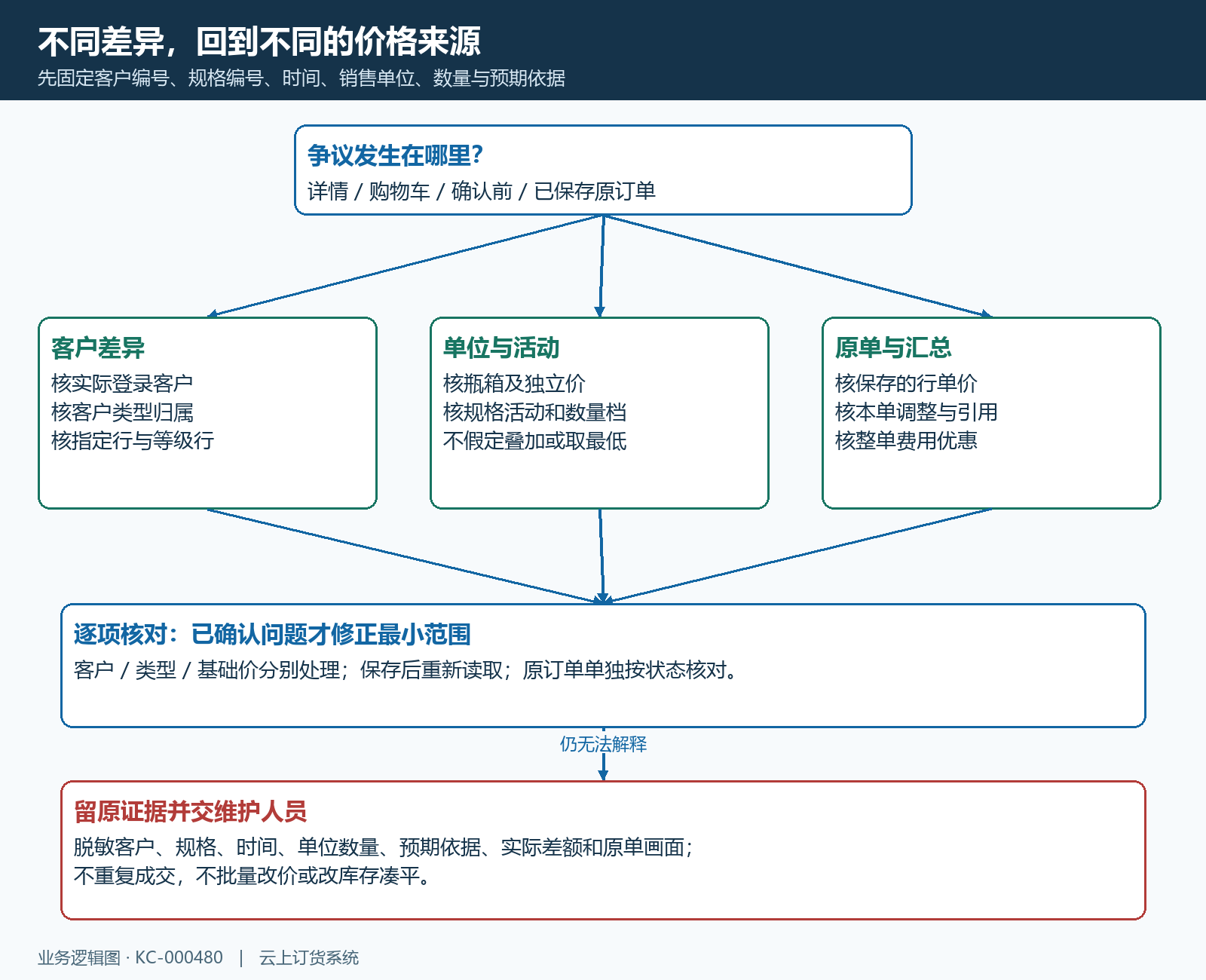Image resolution: width=1206 pixels, height=980 pixels.
Task: Click the line 核整单费用优惠
Action: point(906,441)
